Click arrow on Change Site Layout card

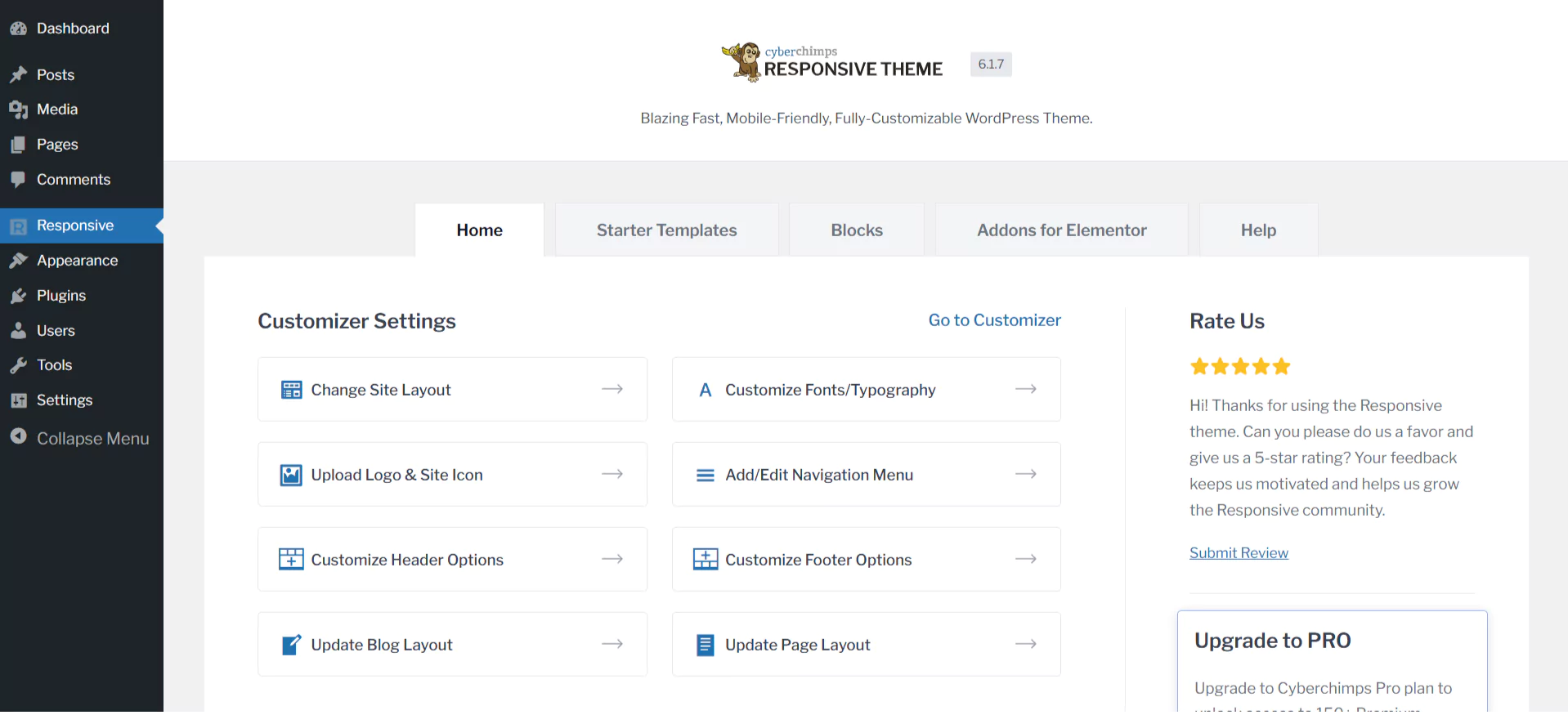click(612, 389)
